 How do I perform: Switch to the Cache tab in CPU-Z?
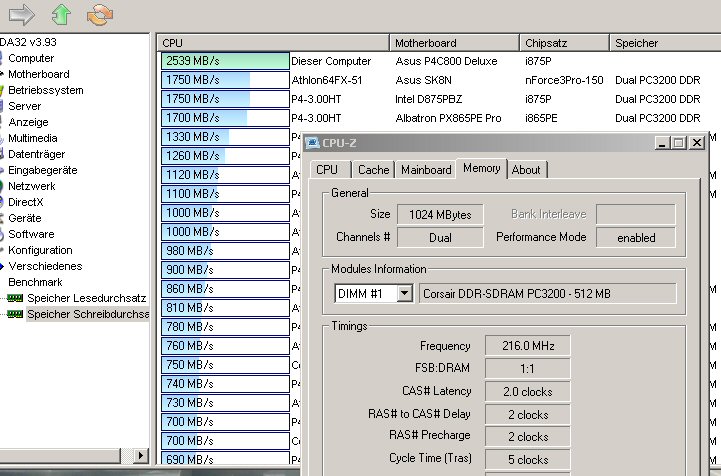[x=373, y=170]
